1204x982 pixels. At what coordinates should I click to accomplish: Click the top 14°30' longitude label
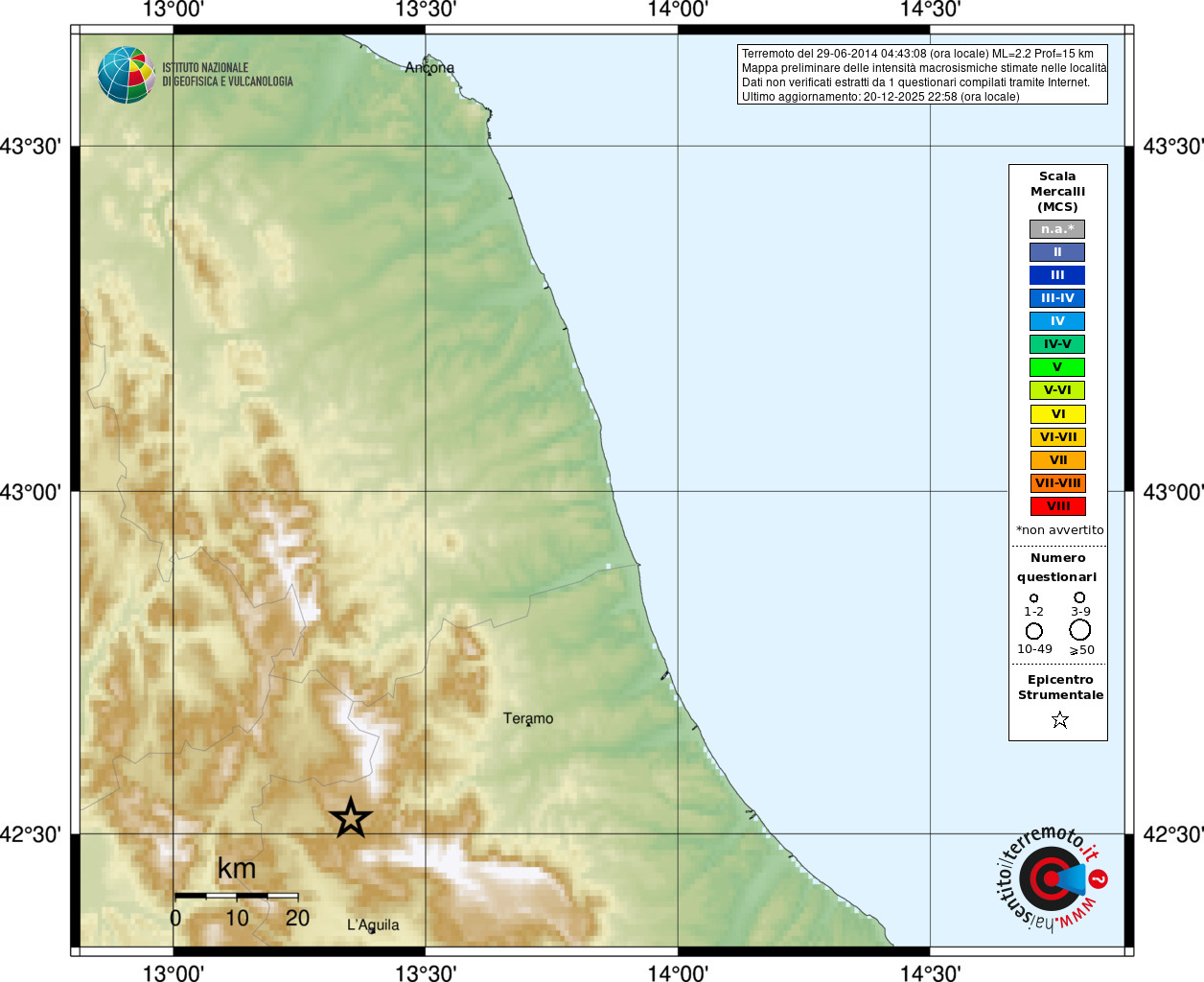(x=930, y=10)
